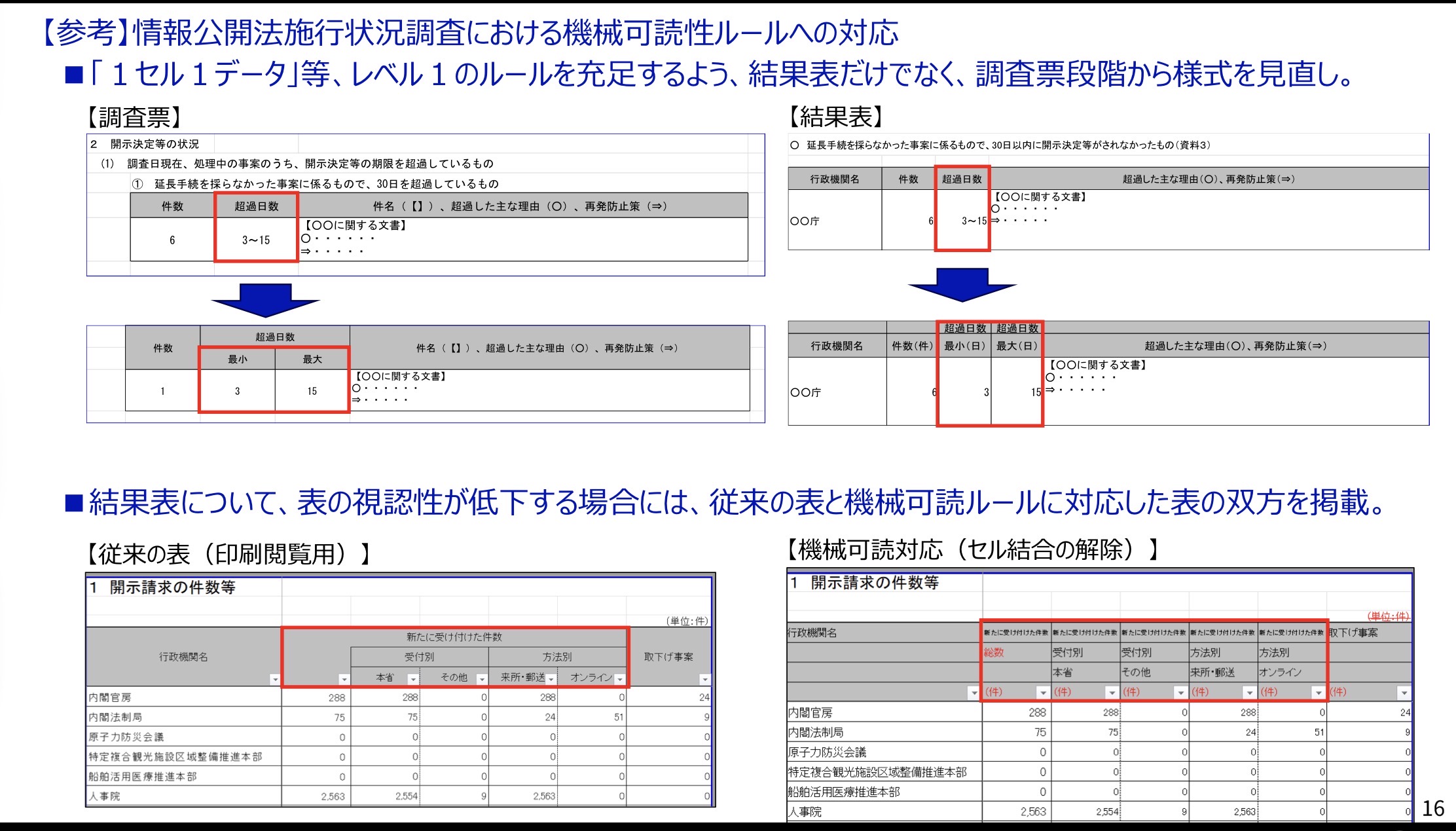
Task: Select 最大(日) header in lower 結果表
Action: (x=1017, y=346)
